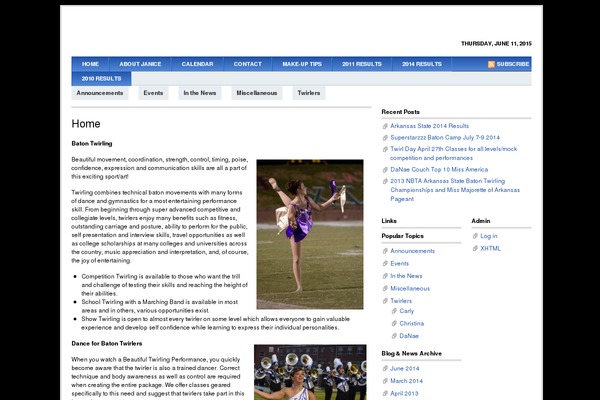Open Twirl Day April 27th Classes post
Viewport: 600px width, 400px height.
point(453,153)
